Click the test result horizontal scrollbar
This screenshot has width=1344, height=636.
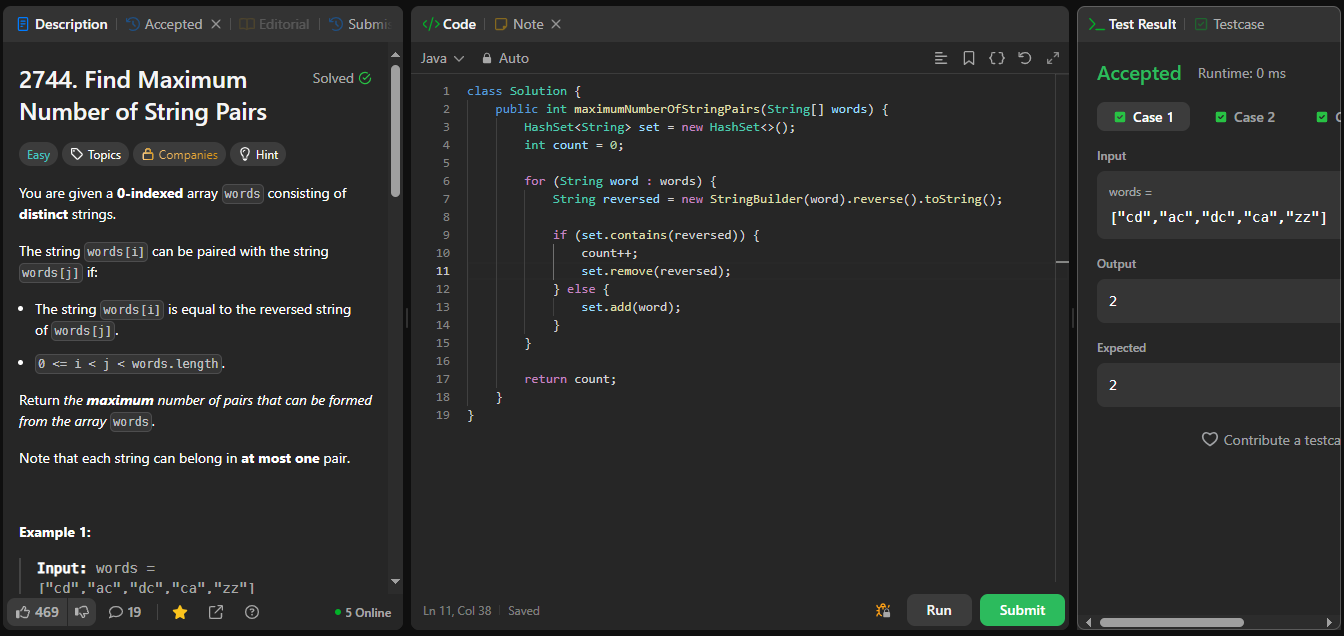[x=1171, y=622]
